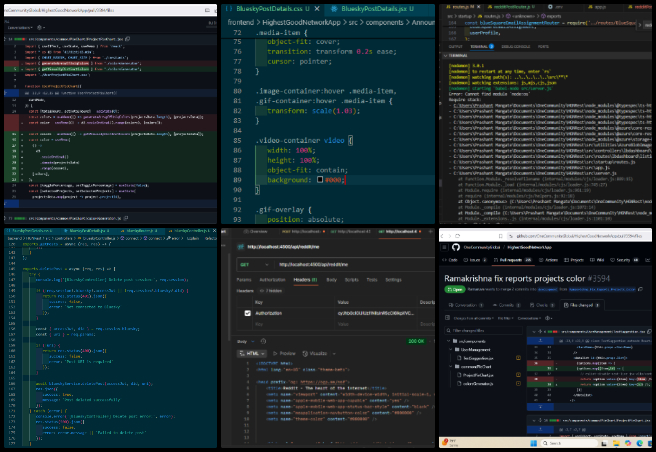Open the PR Checks tab

(x=541, y=305)
